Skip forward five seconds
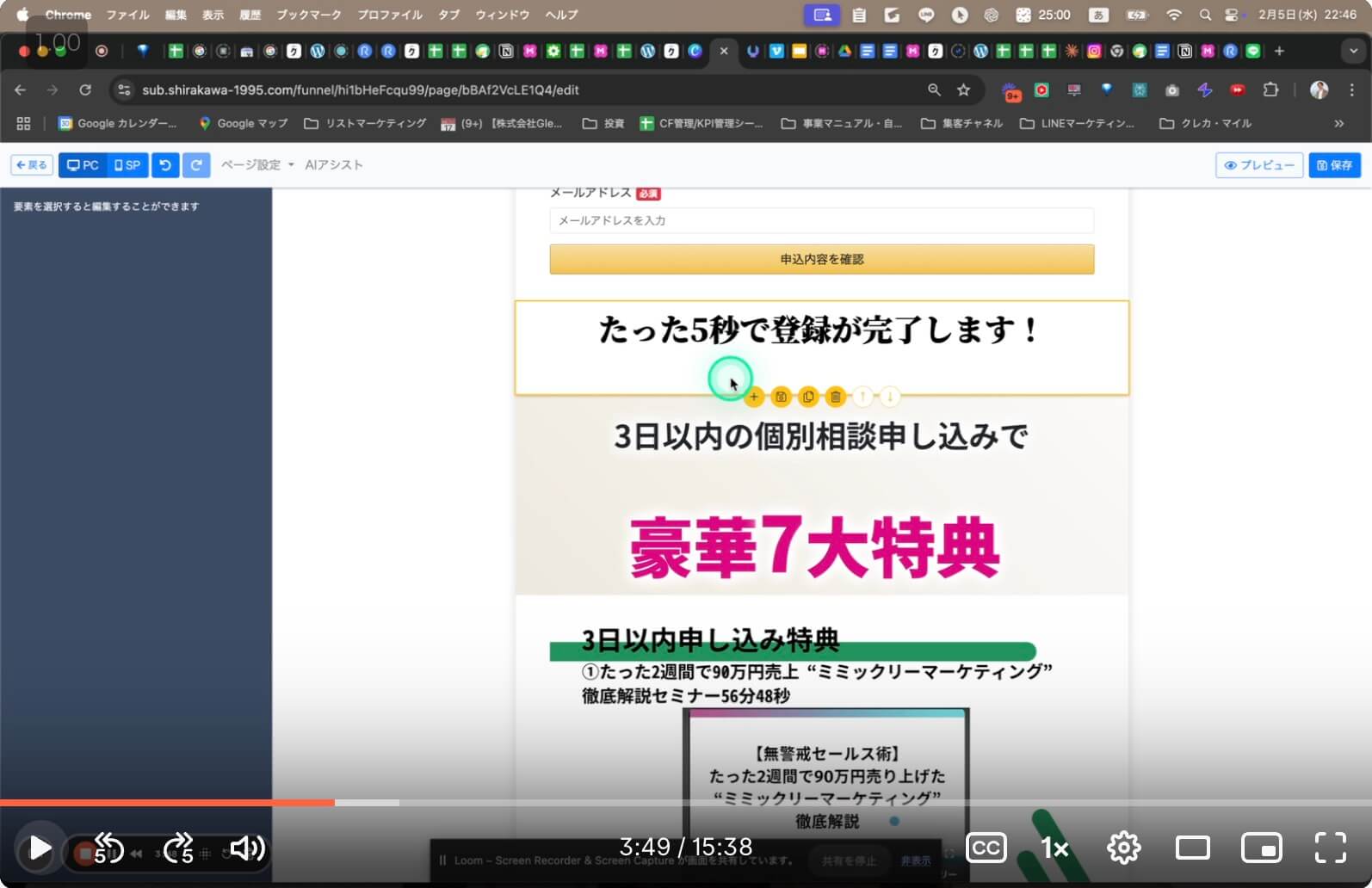Viewport: 1372px width, 888px height. (x=178, y=848)
